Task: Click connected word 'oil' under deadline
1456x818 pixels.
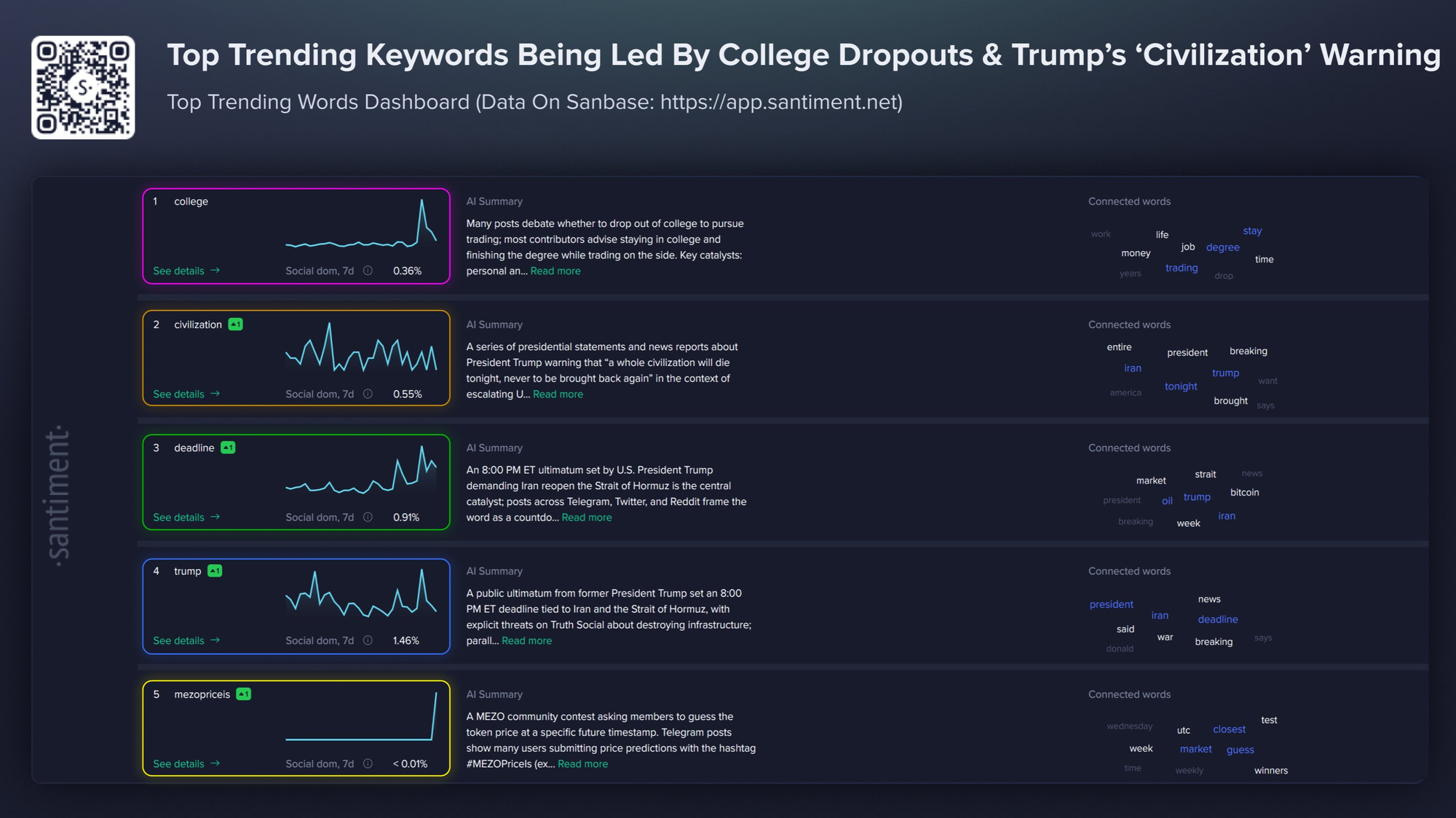Action: coord(1167,501)
